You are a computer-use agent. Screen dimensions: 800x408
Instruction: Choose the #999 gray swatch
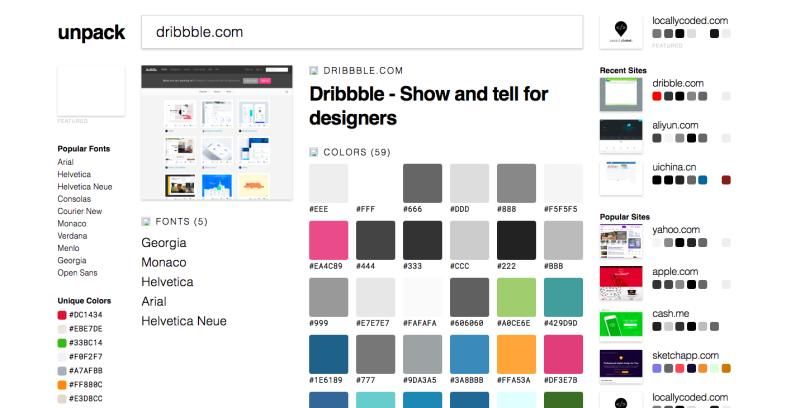click(x=329, y=297)
